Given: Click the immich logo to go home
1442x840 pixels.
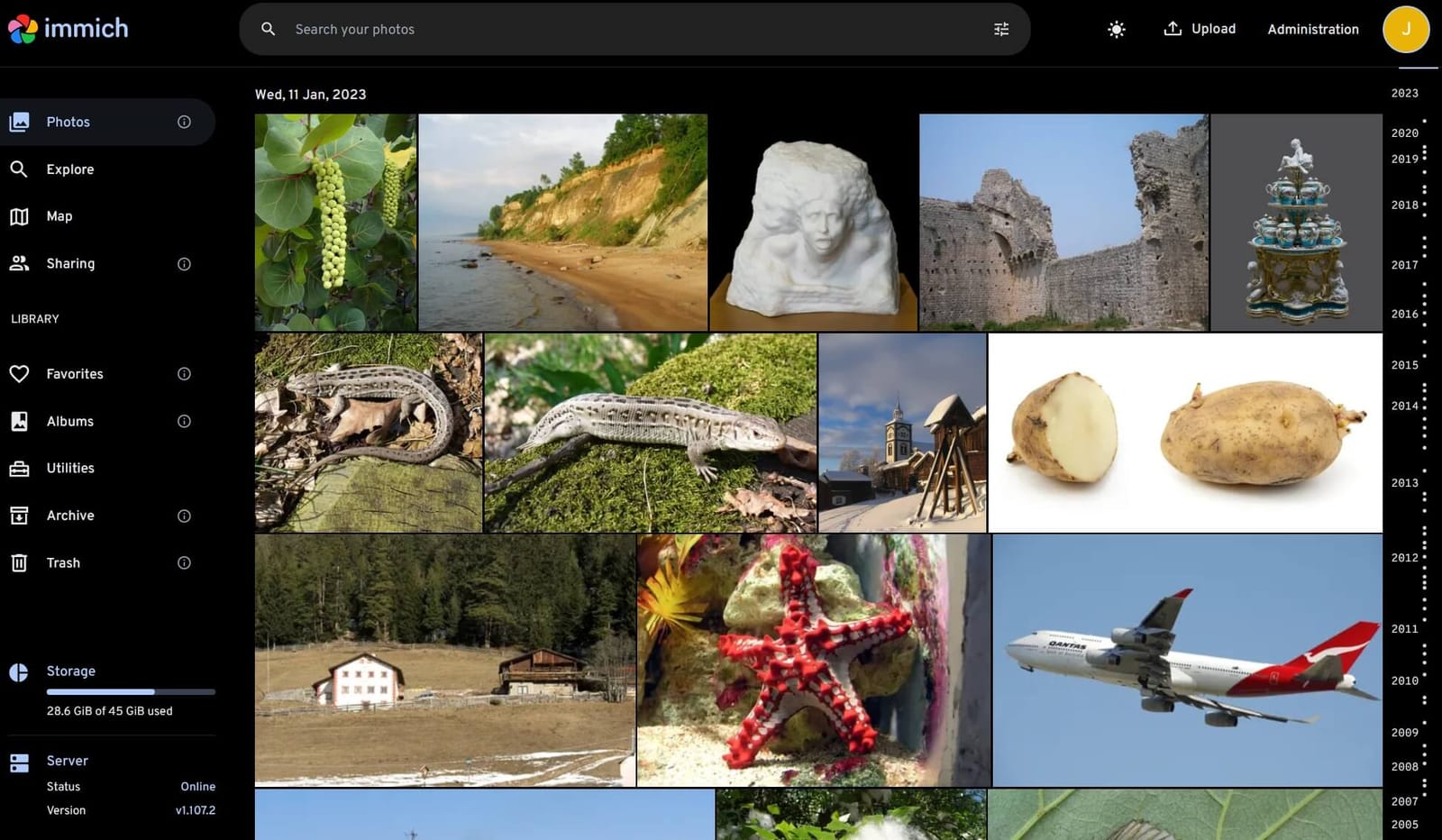Looking at the screenshot, I should pos(68,28).
